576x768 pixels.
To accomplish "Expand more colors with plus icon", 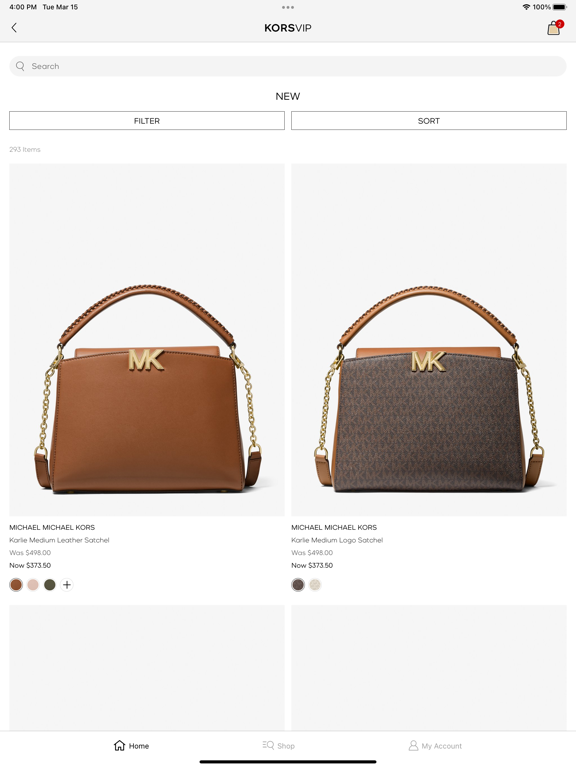I will pyautogui.click(x=67, y=584).
